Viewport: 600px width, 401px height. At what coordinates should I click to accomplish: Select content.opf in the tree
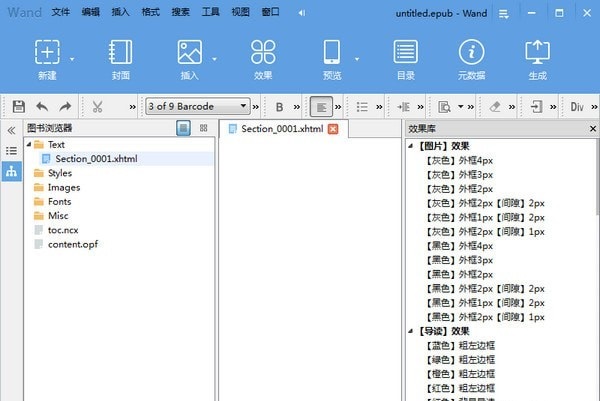[x=73, y=244]
